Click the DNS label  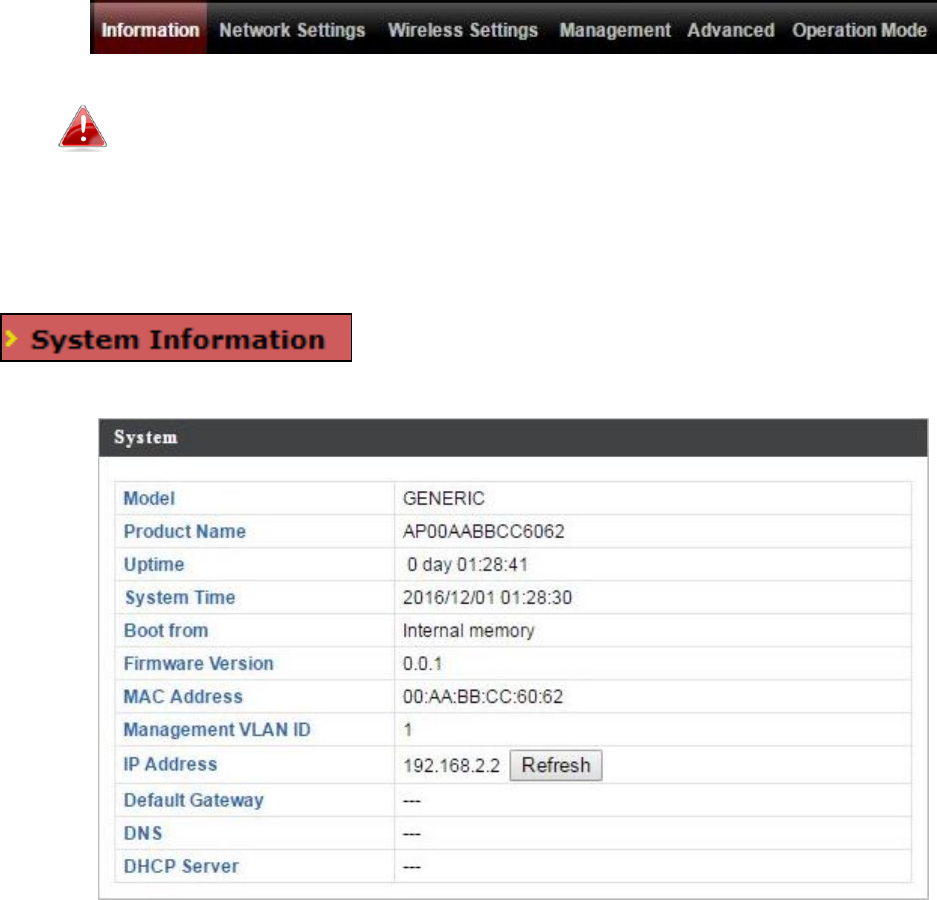point(143,833)
